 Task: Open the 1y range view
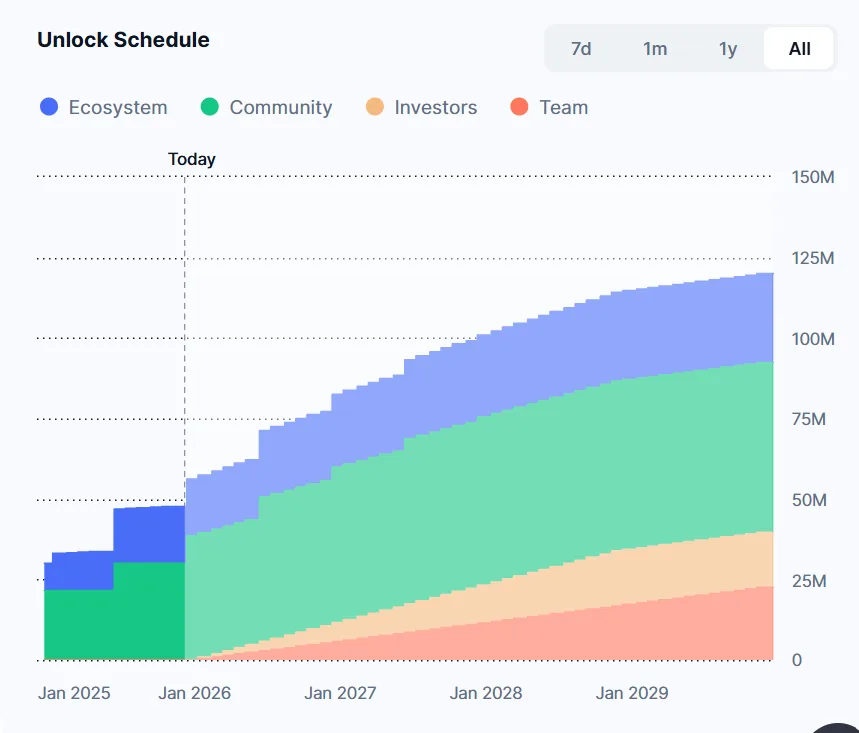(x=727, y=47)
